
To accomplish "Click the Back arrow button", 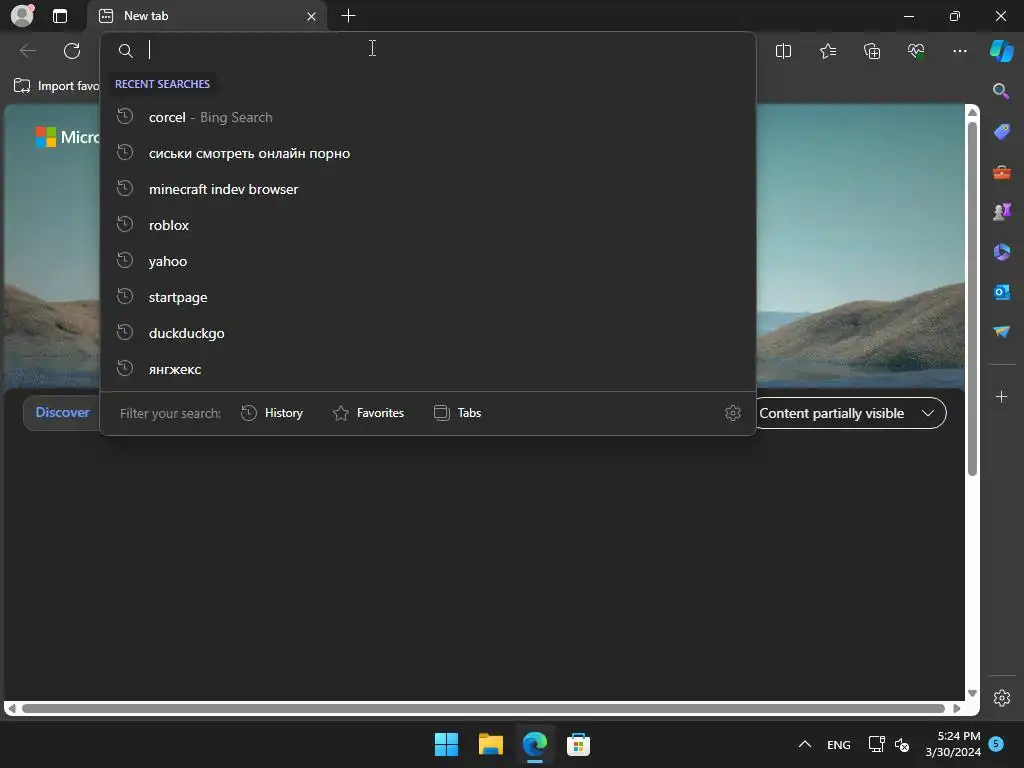I will pos(27,51).
